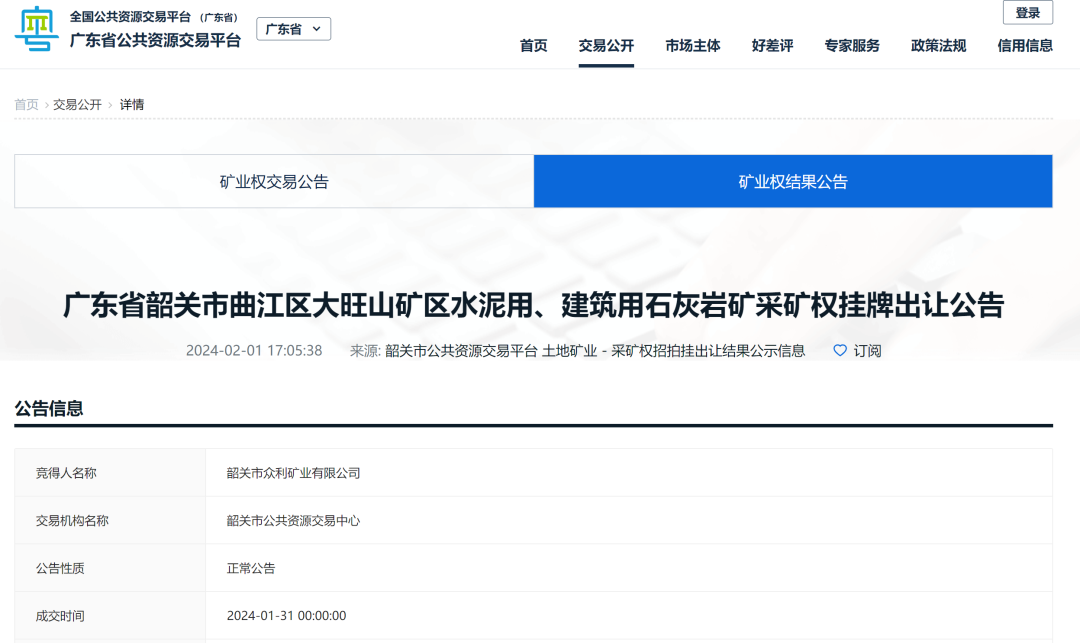This screenshot has height=643, width=1080.
Task: Click the 登录 button
Action: pyautogui.click(x=1027, y=13)
